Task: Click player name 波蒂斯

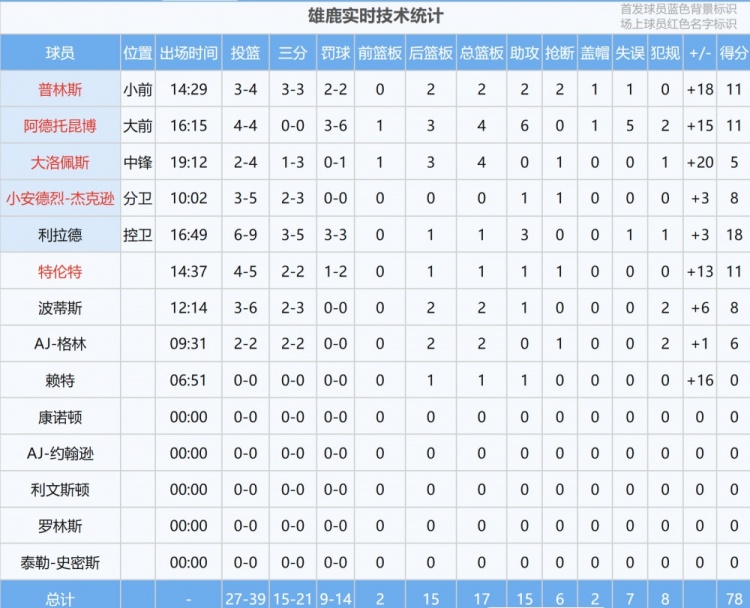Action: coord(60,308)
